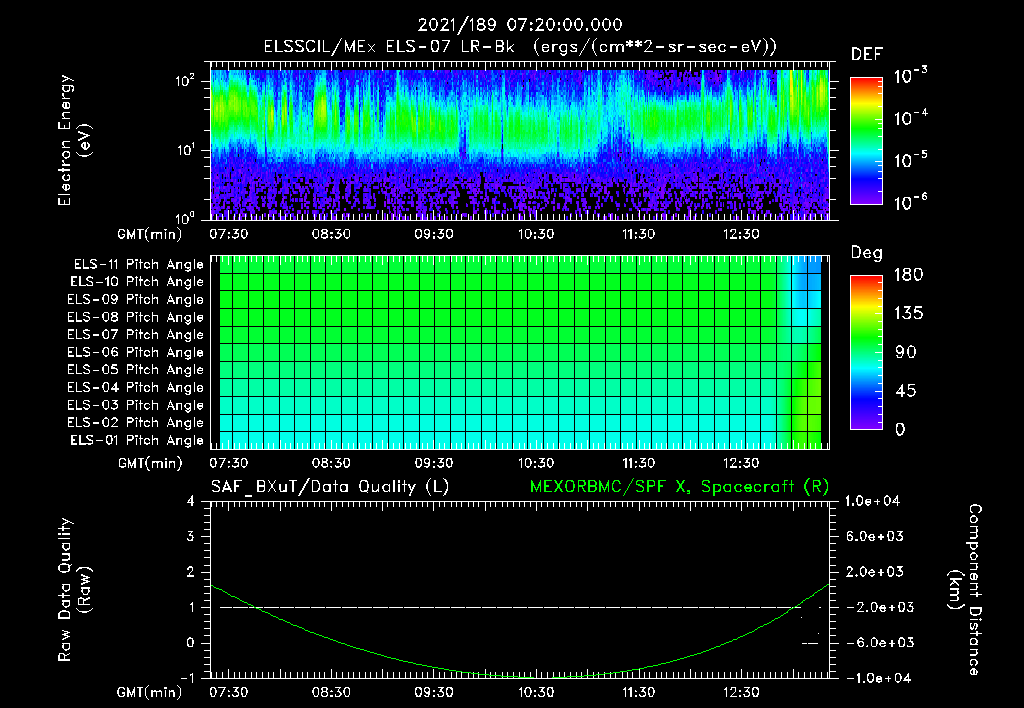
Task: Click the 10¹ tick on electron energy axis
Action: pyautogui.click(x=185, y=150)
